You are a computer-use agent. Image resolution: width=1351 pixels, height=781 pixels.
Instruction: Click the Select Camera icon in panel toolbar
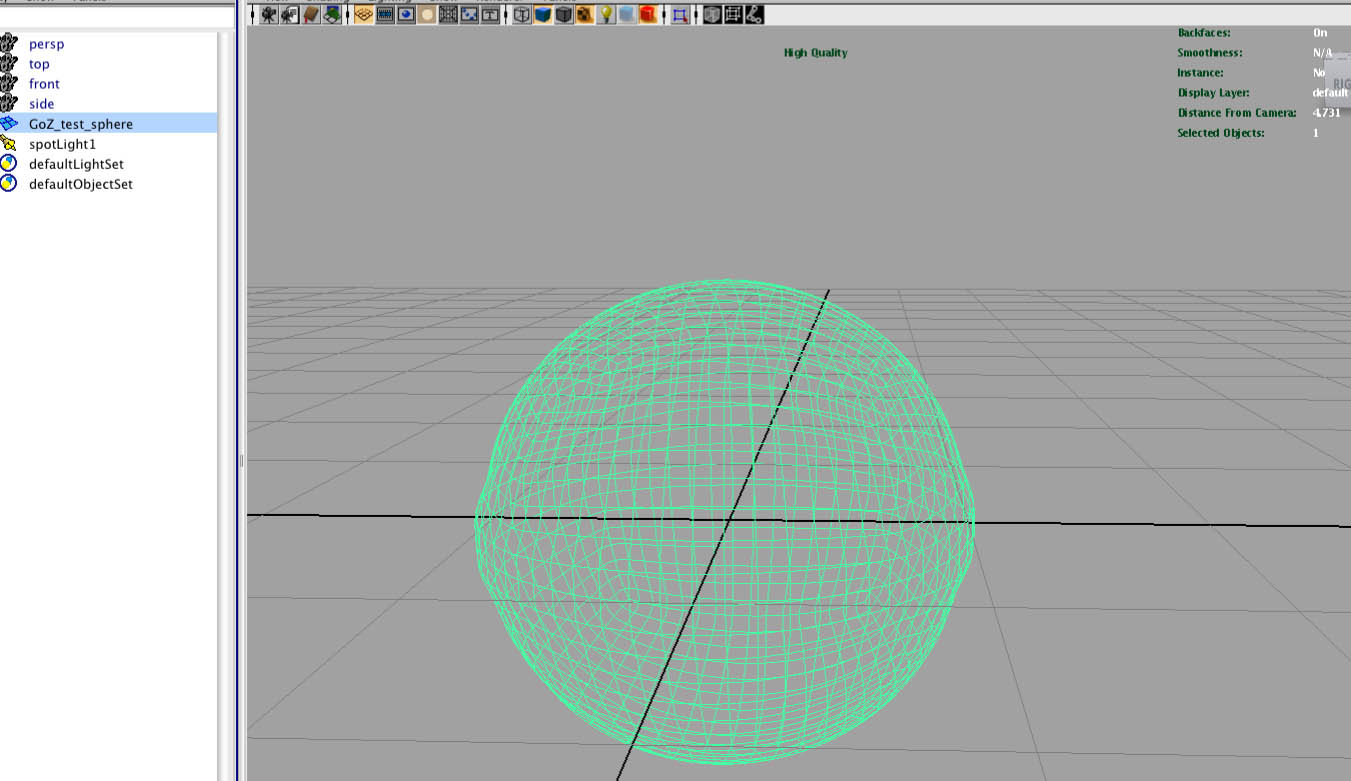(x=269, y=15)
